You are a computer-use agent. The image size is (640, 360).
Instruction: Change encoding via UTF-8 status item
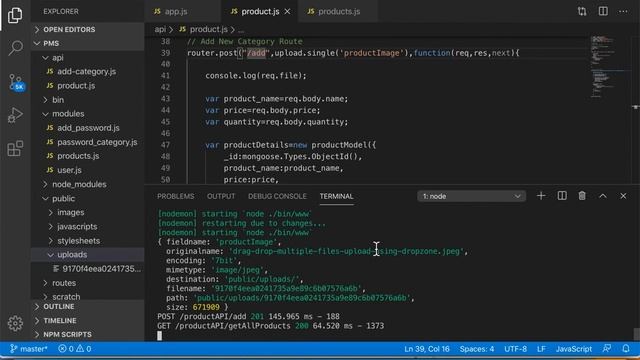[x=516, y=349]
